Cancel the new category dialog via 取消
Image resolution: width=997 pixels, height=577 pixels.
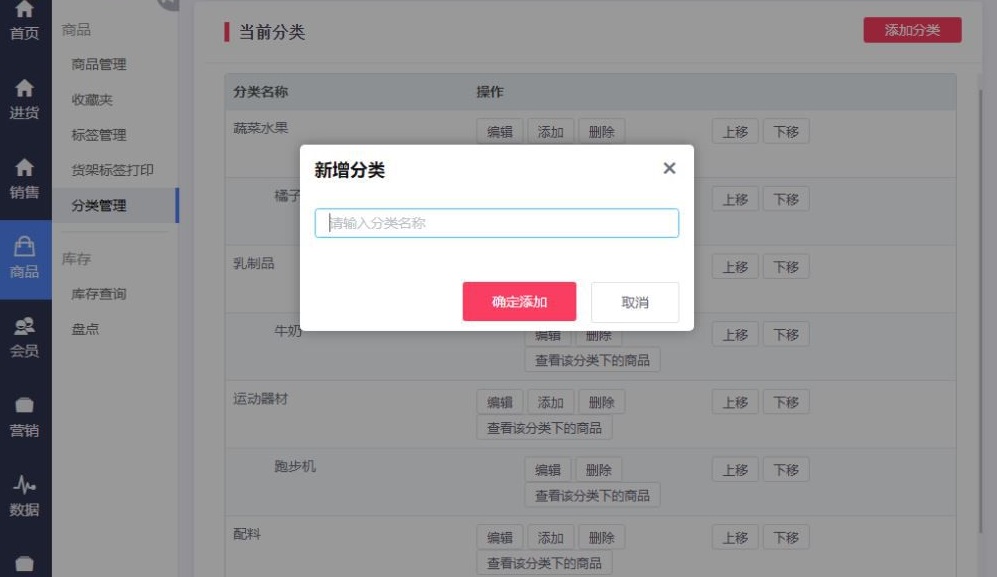[x=635, y=301]
